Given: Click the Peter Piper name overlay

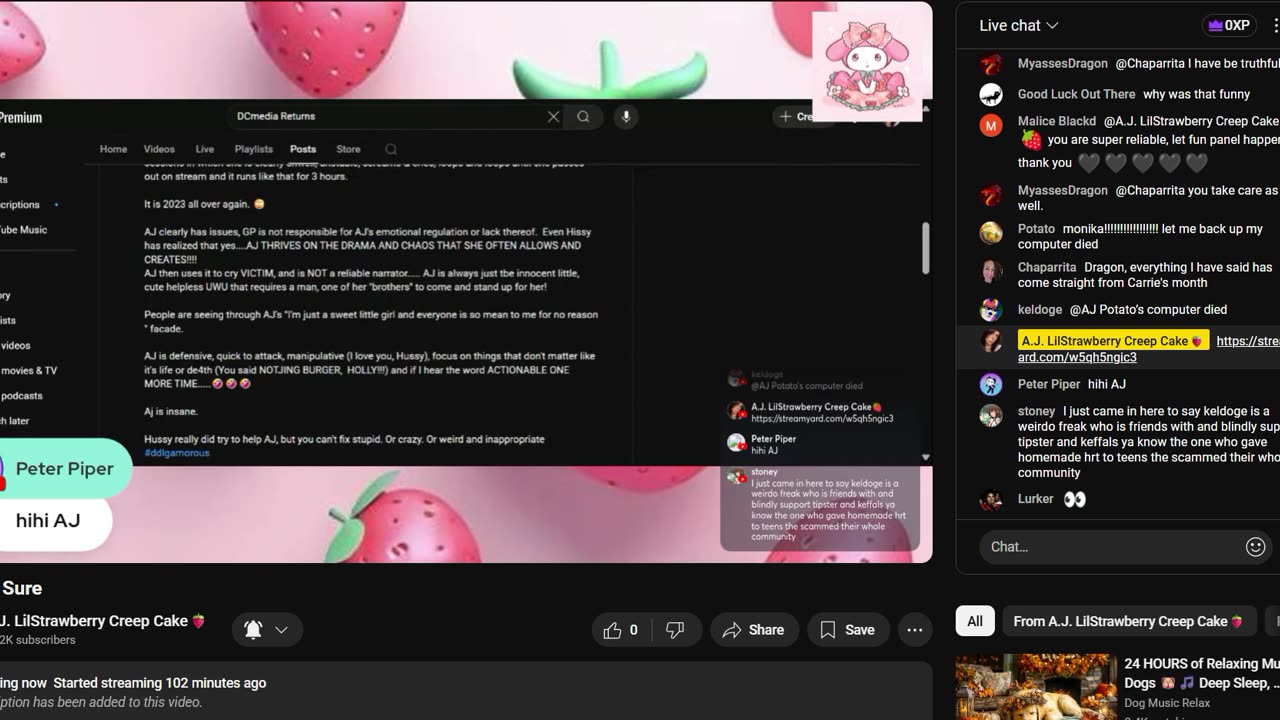Looking at the screenshot, I should [65, 469].
